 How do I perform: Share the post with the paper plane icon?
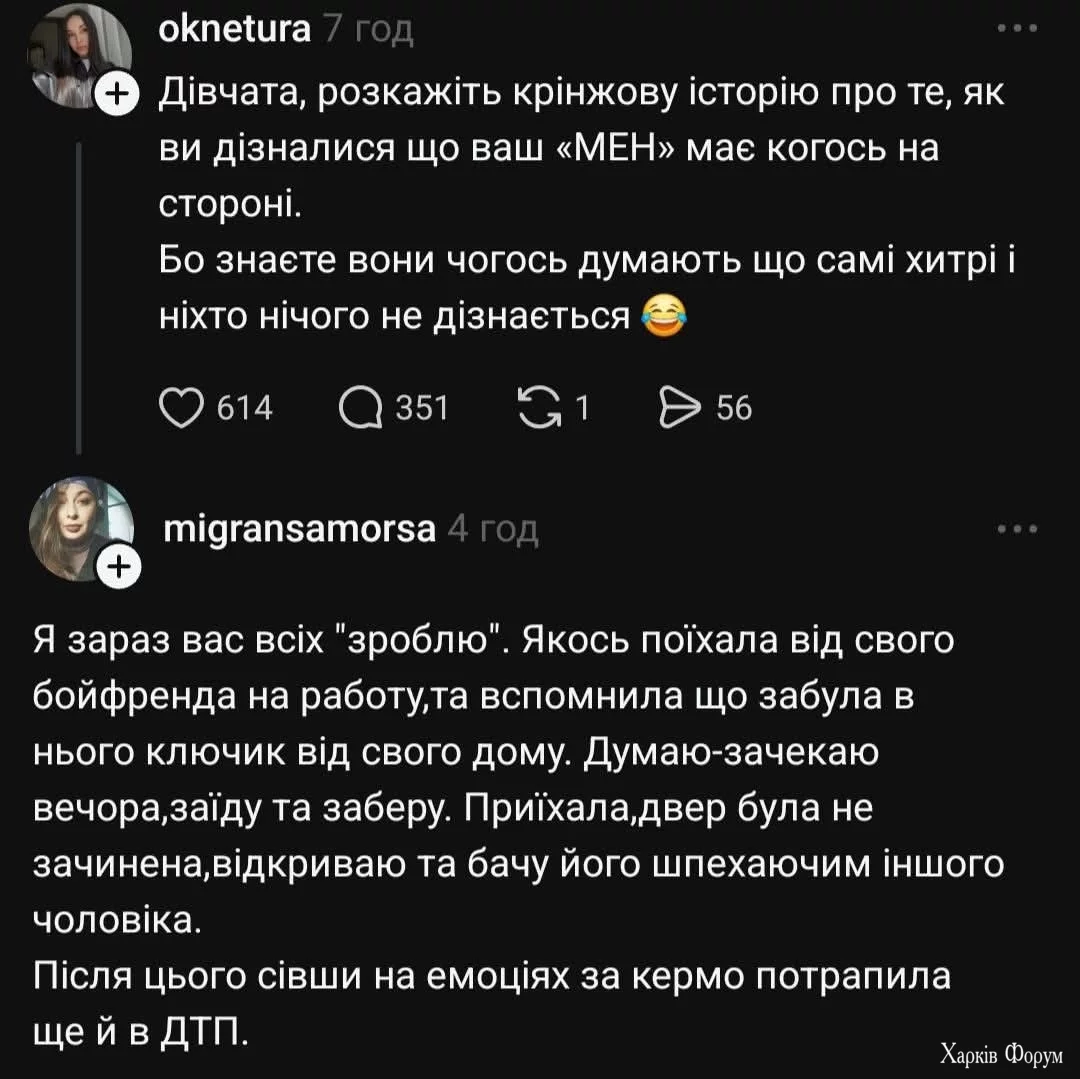coord(681,407)
